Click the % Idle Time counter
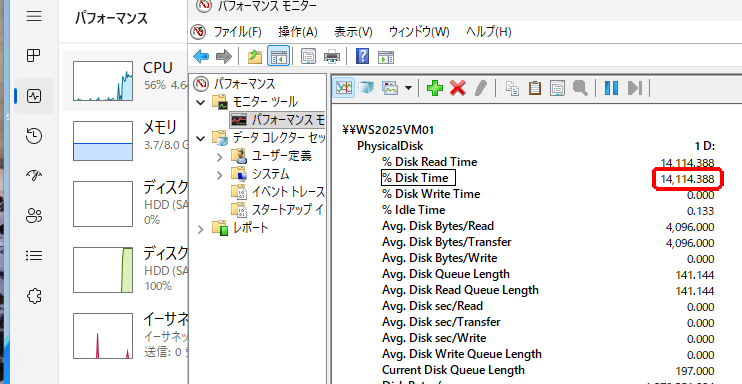The width and height of the screenshot is (742, 384). click(414, 210)
